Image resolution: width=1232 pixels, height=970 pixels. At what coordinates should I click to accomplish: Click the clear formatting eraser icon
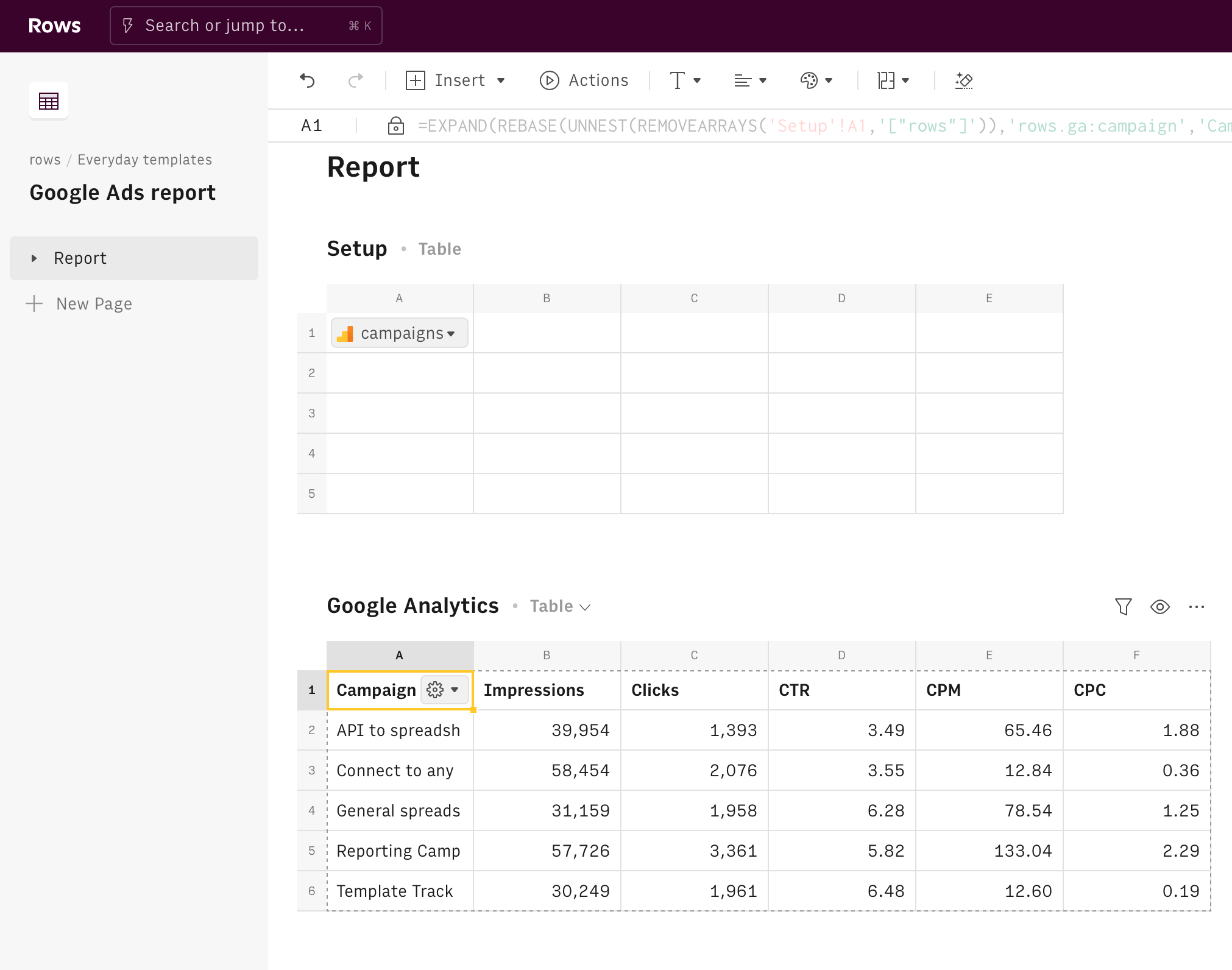964,80
